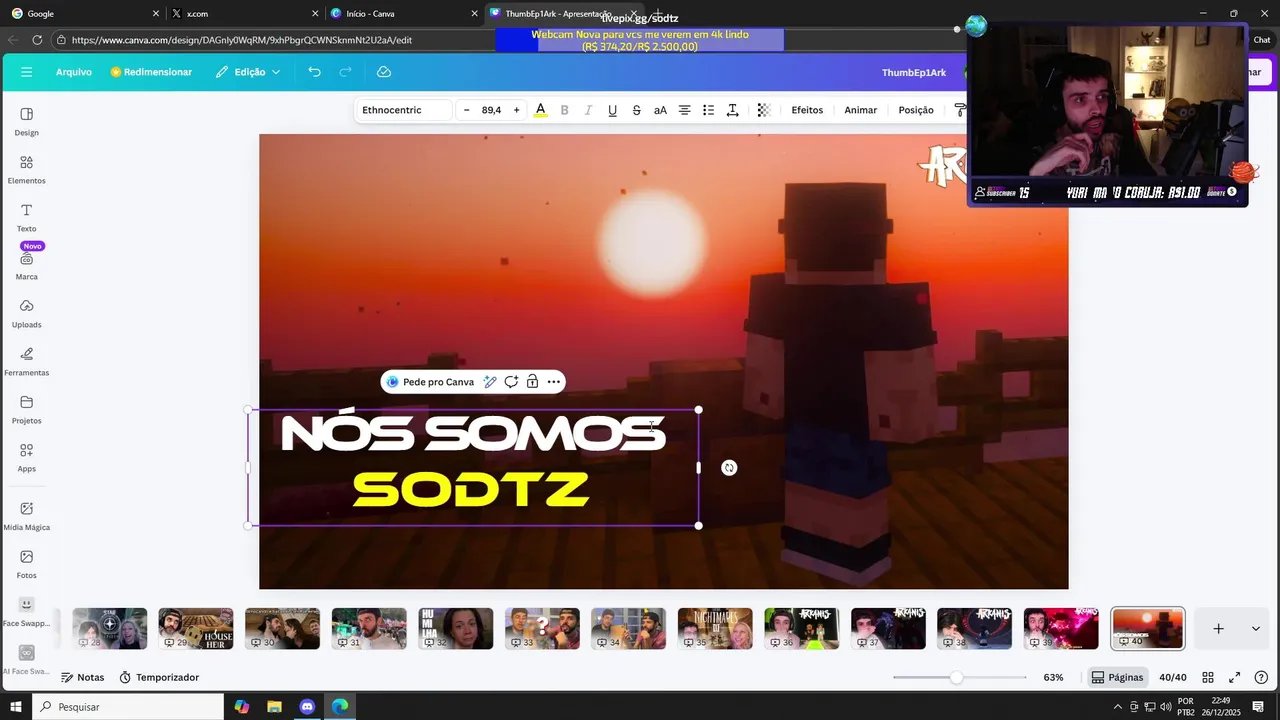Increase font size with plus button
The height and width of the screenshot is (720, 1280).
(516, 110)
